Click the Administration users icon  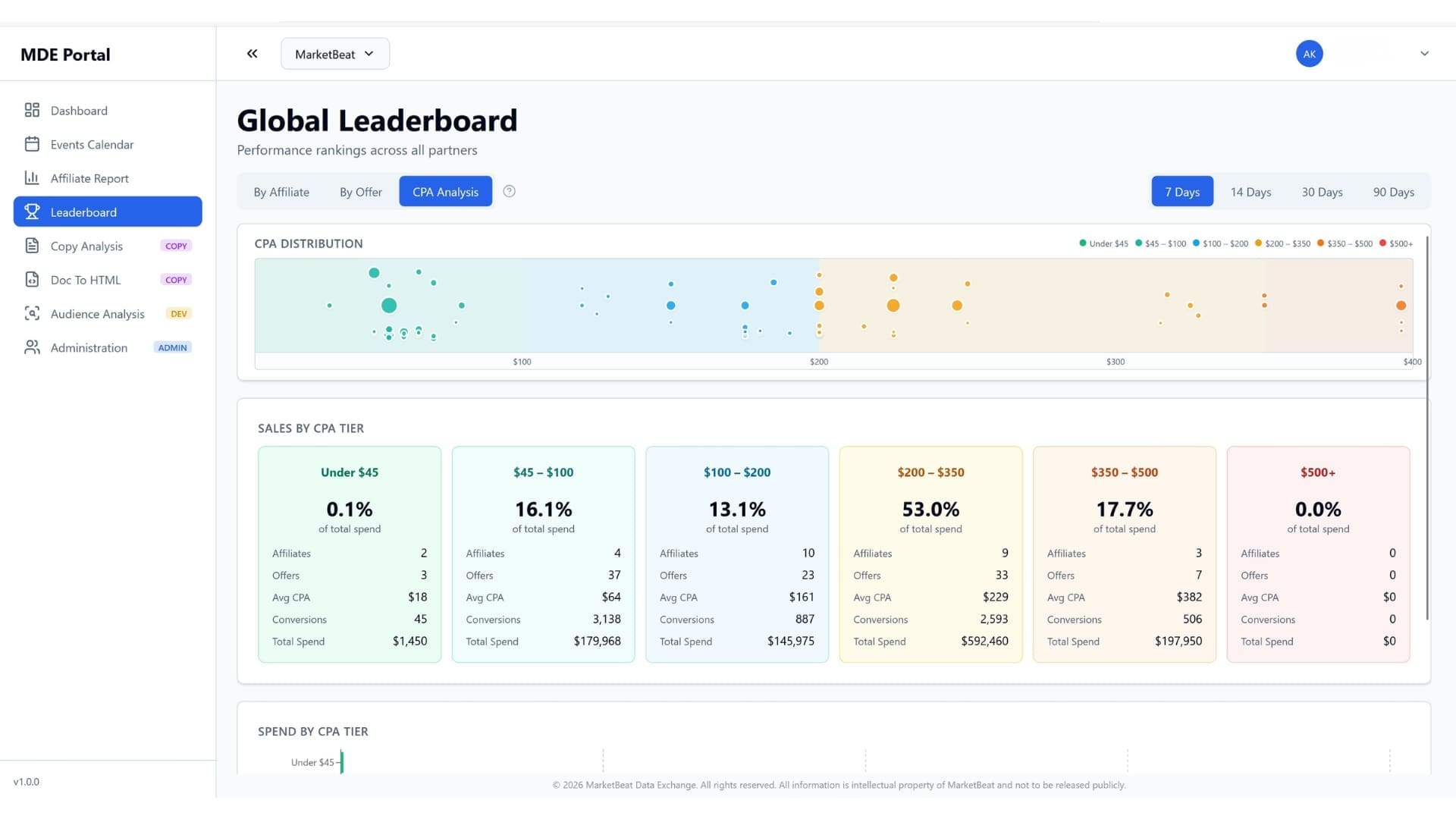32,347
